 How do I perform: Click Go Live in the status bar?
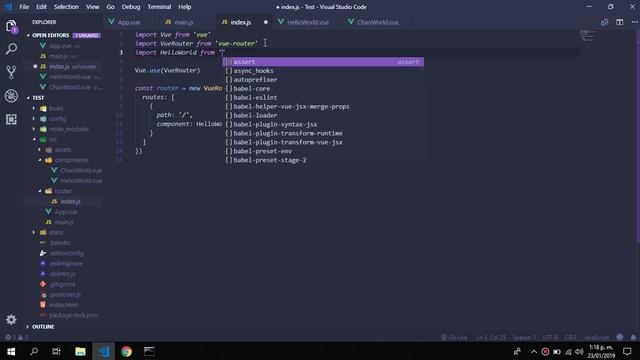[x=454, y=338]
